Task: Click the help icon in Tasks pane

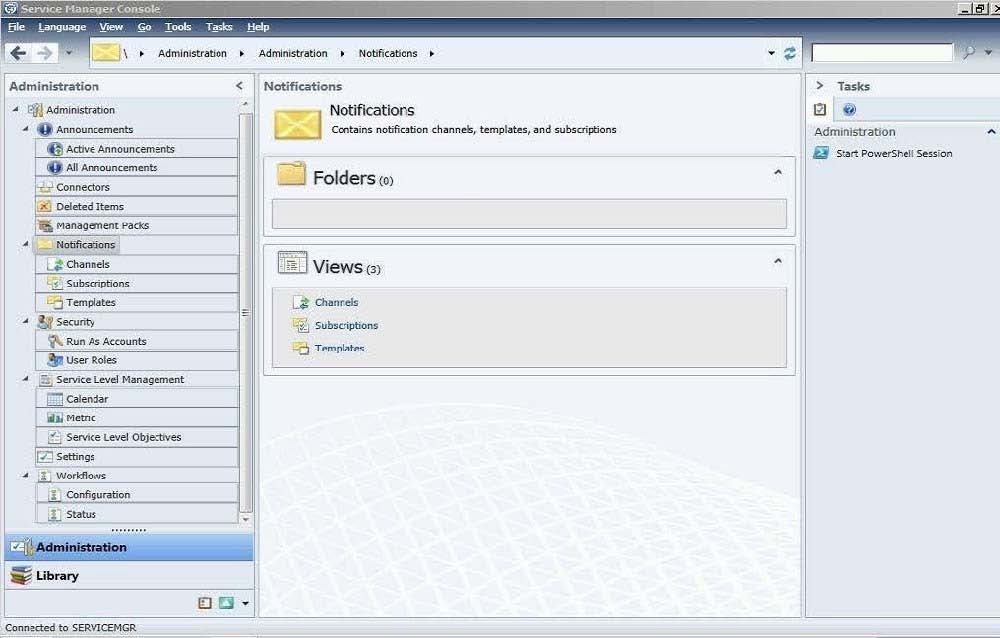Action: pos(849,110)
